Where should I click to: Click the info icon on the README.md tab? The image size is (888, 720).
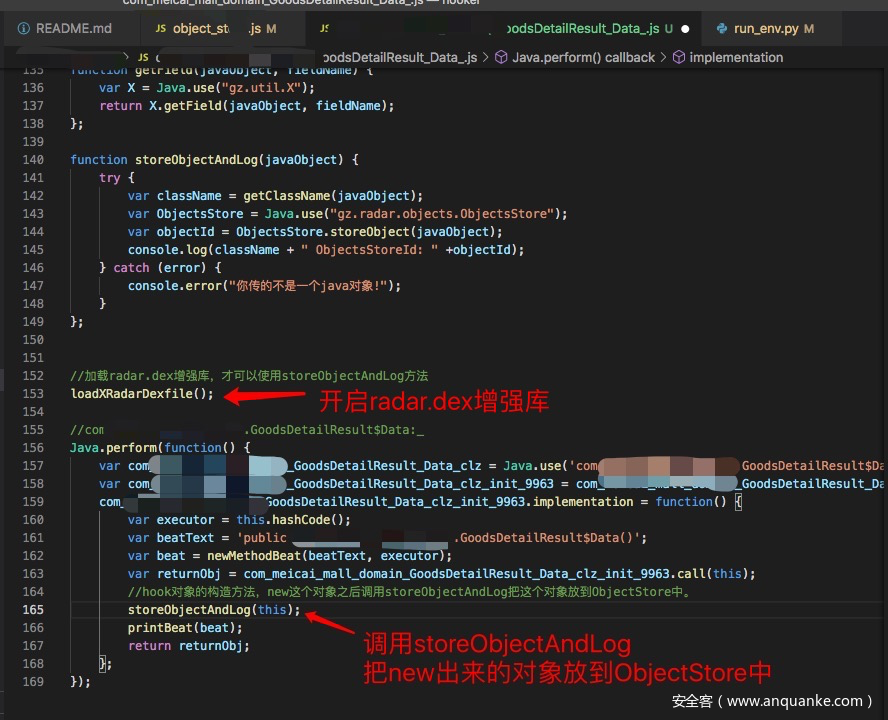[x=23, y=28]
